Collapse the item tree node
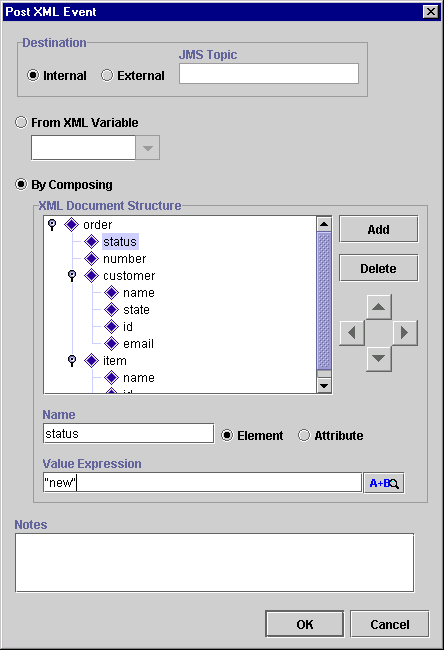Screen dimensions: 444x650 coord(72,361)
